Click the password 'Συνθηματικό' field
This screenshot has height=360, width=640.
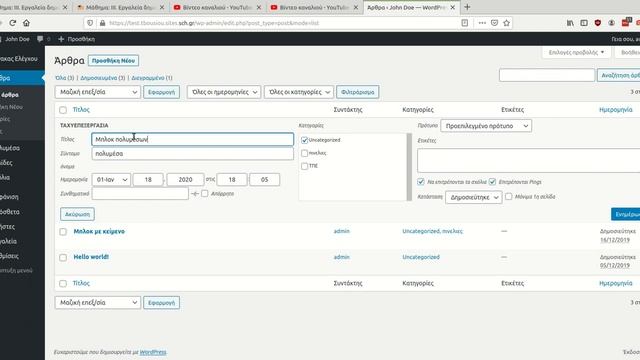(x=140, y=193)
